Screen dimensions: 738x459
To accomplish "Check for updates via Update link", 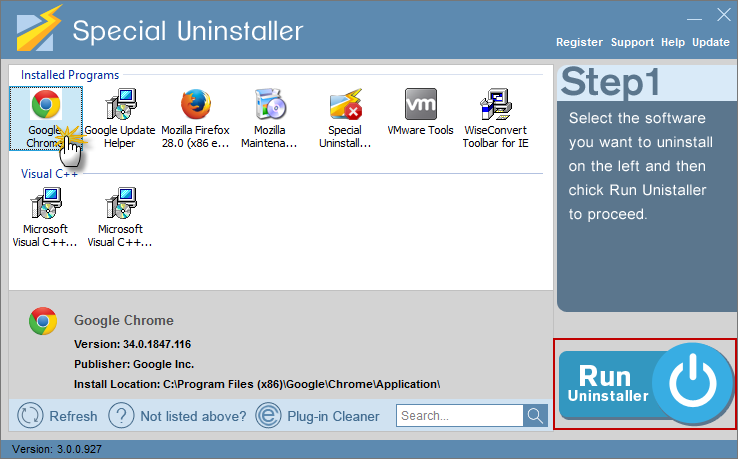I will (x=711, y=42).
